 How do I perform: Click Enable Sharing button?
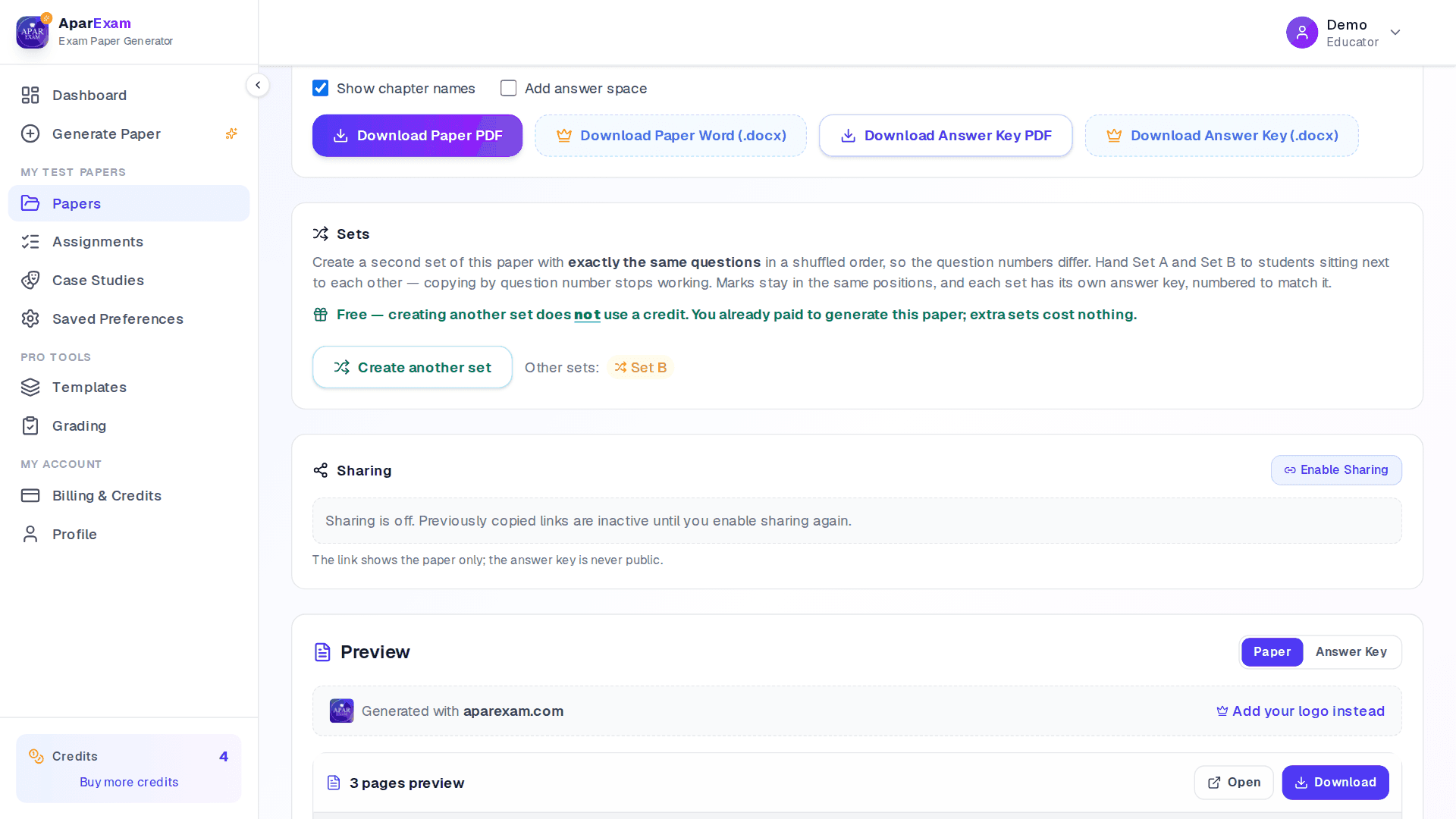[x=1336, y=470]
